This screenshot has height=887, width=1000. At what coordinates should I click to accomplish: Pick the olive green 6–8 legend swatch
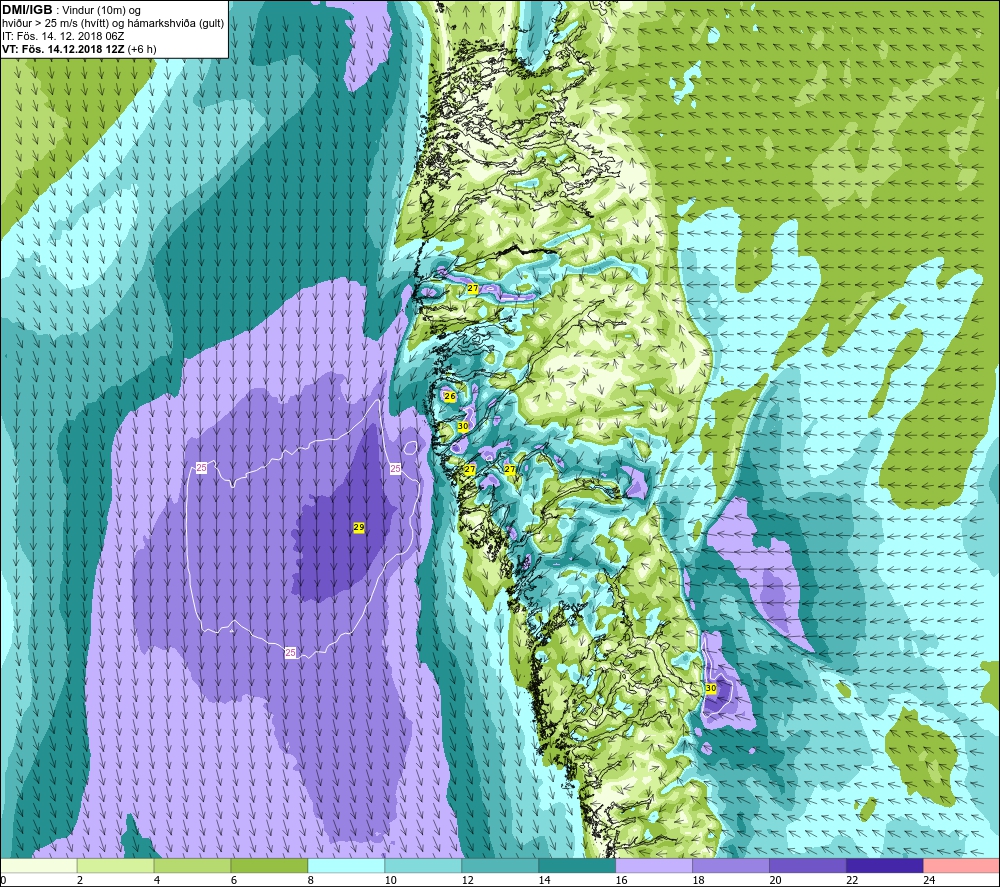click(x=269, y=866)
